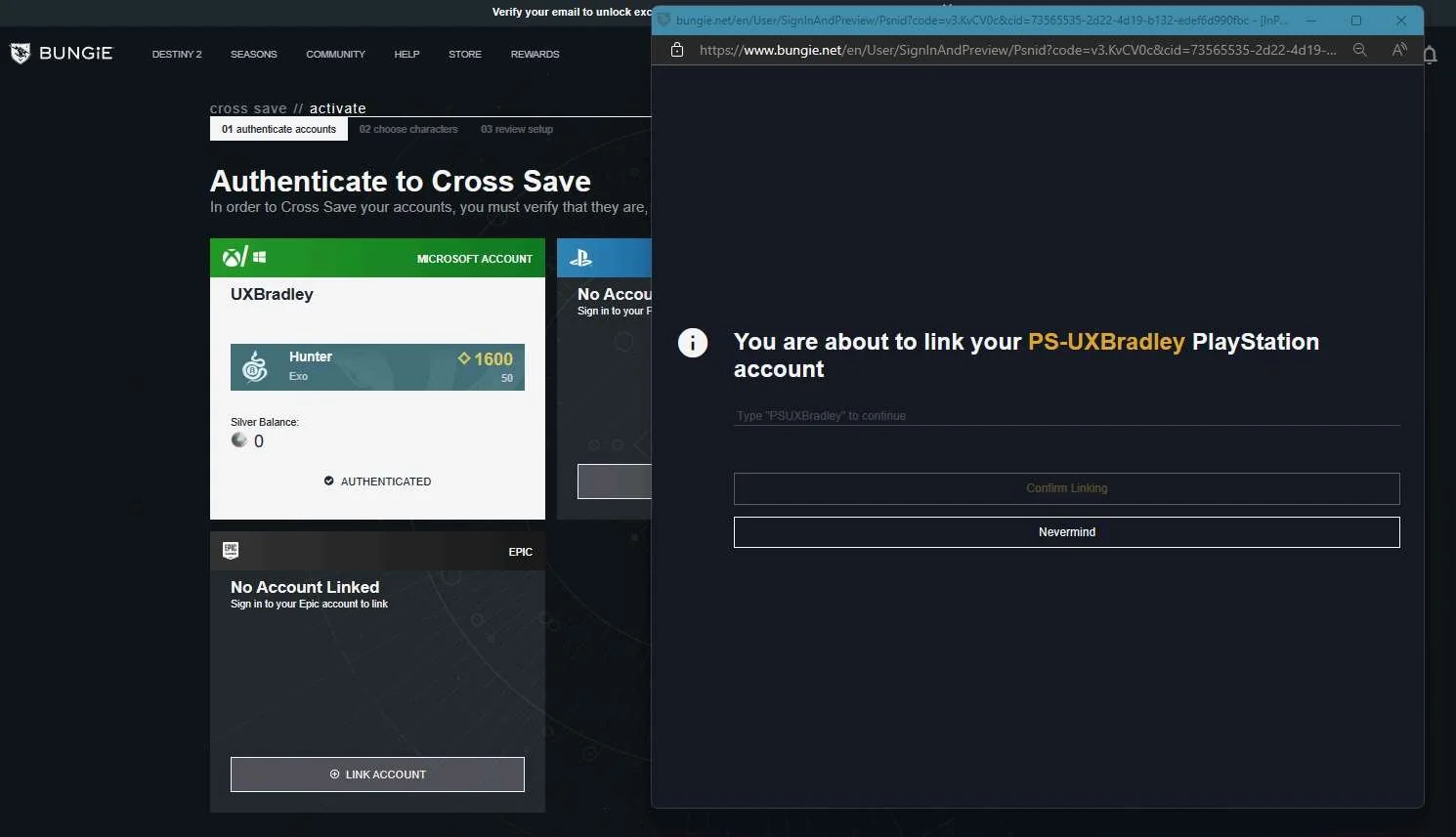Click the 'MICROSOFT ACCOUNT' card header label
Image resolution: width=1456 pixels, height=837 pixels.
475,259
